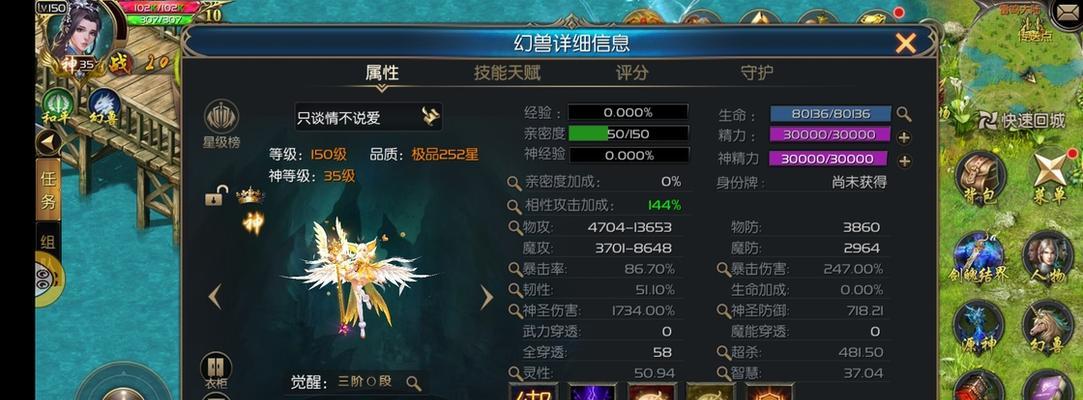Toggle the 组 team side tab
Image resolution: width=1083 pixels, height=400 pixels.
48,240
